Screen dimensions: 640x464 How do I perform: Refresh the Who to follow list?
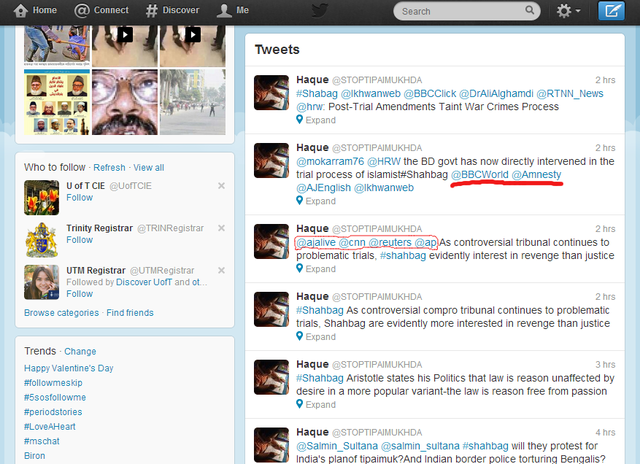(109, 167)
